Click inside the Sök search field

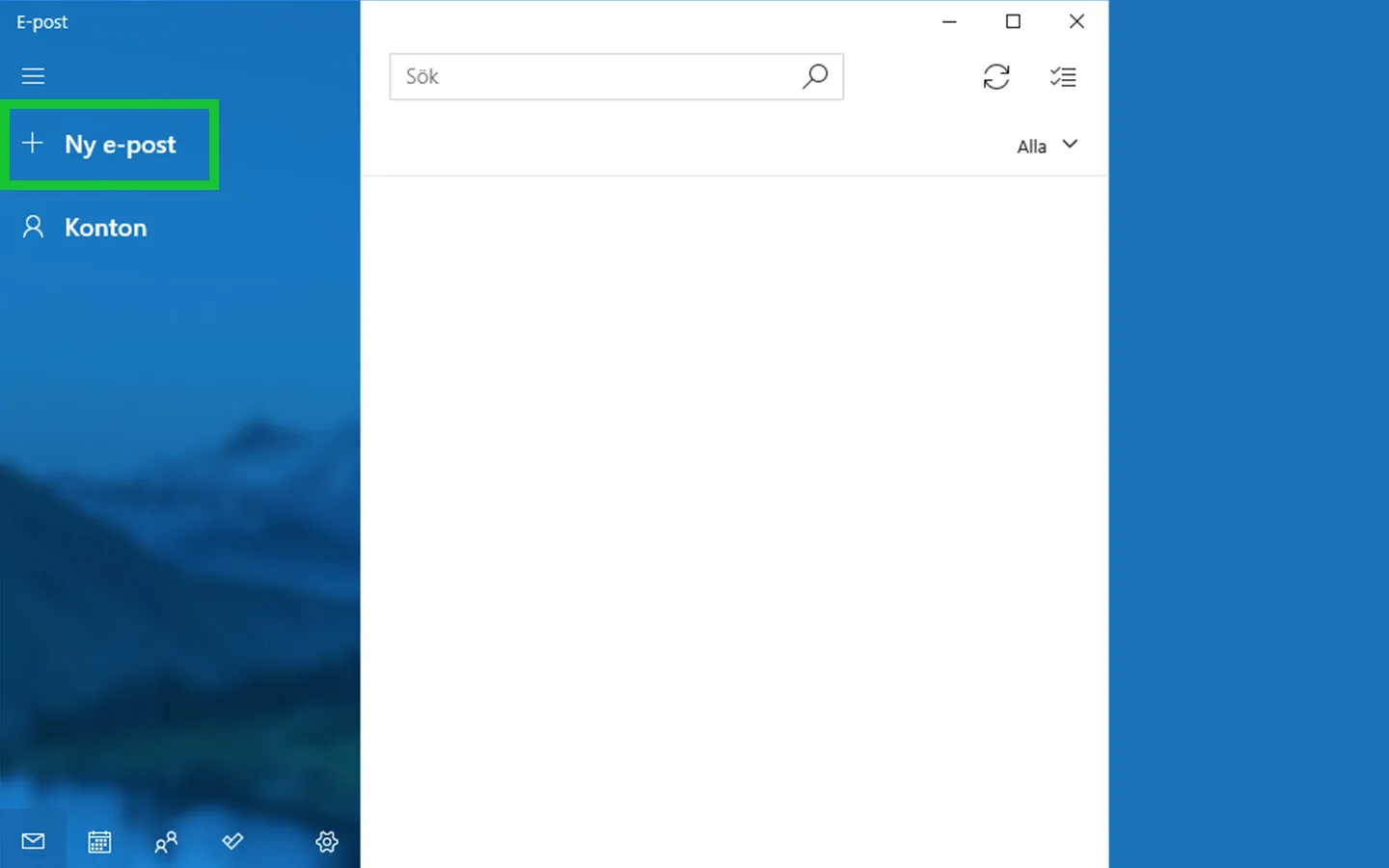click(579, 76)
